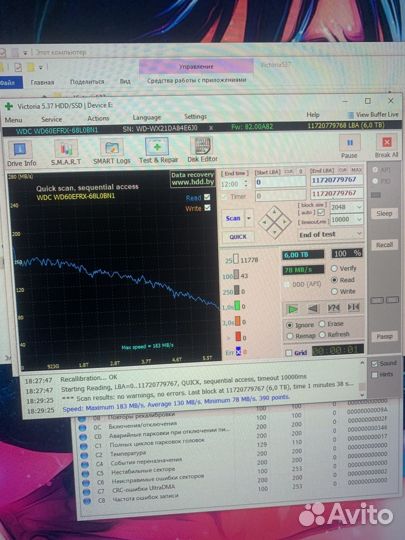Open the Service menu
The image size is (405, 540).
(51, 119)
